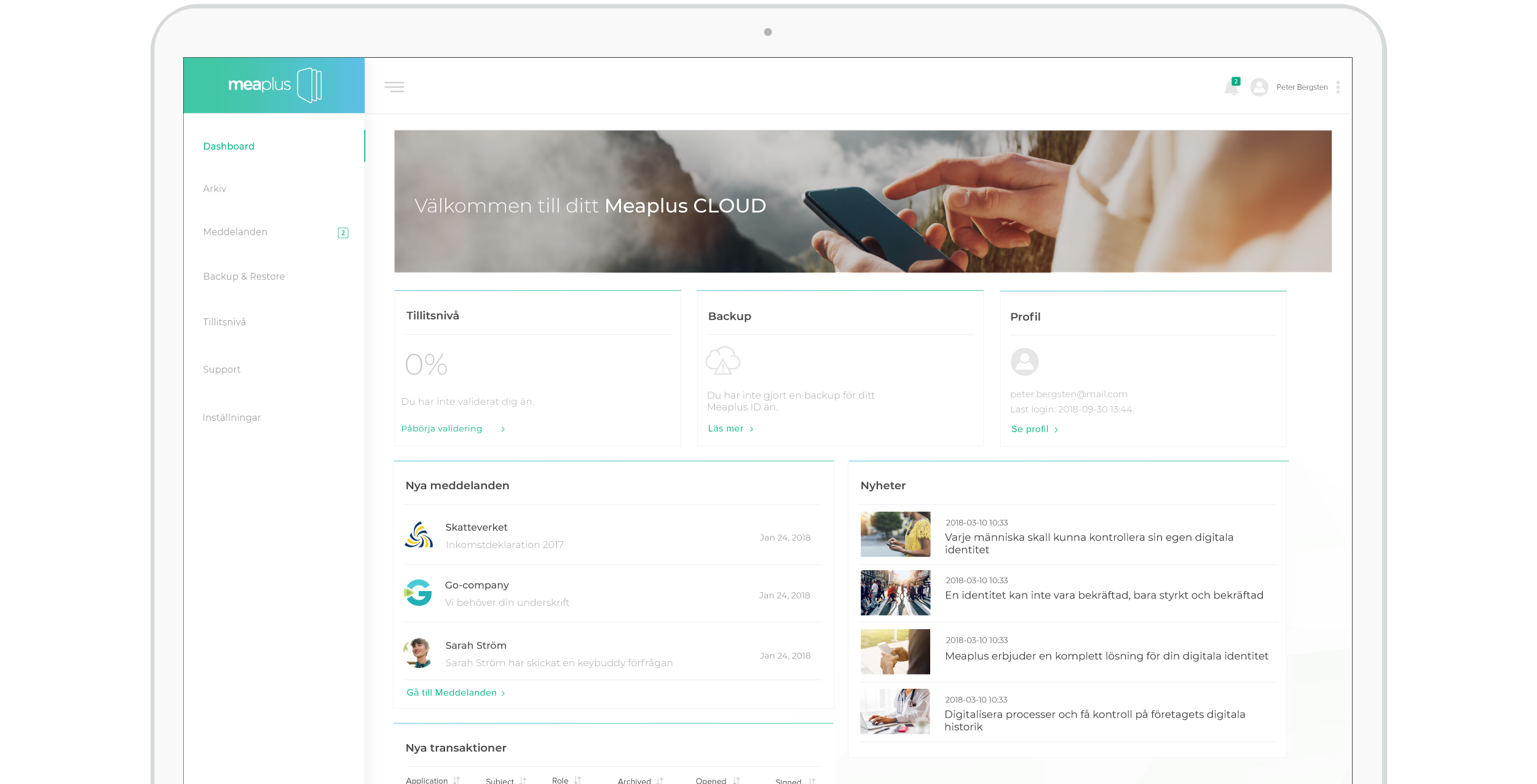Viewport: 1537px width, 784px height.
Task: Click the Meaplus logo
Action: coord(275,85)
